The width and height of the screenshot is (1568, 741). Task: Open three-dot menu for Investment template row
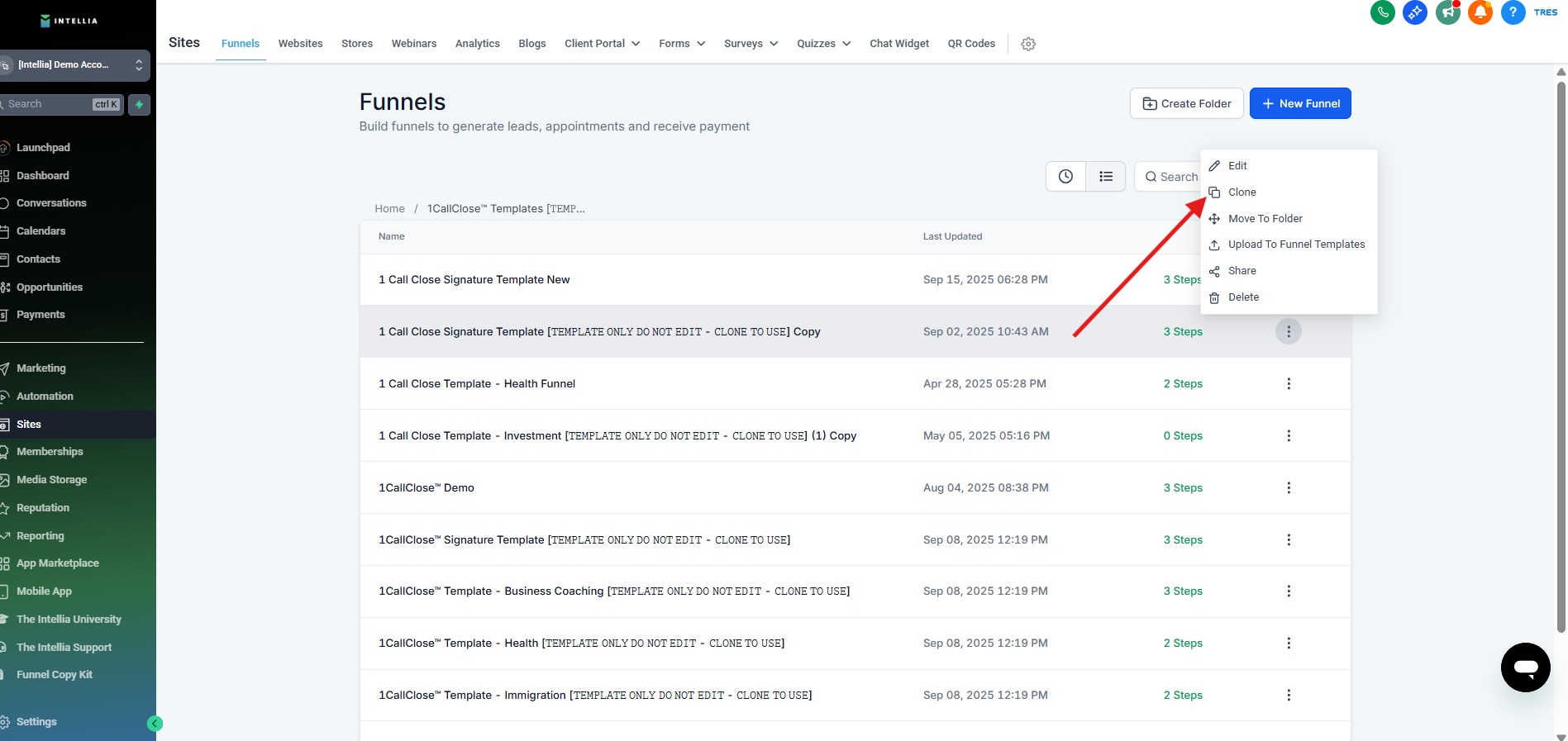pyautogui.click(x=1289, y=435)
